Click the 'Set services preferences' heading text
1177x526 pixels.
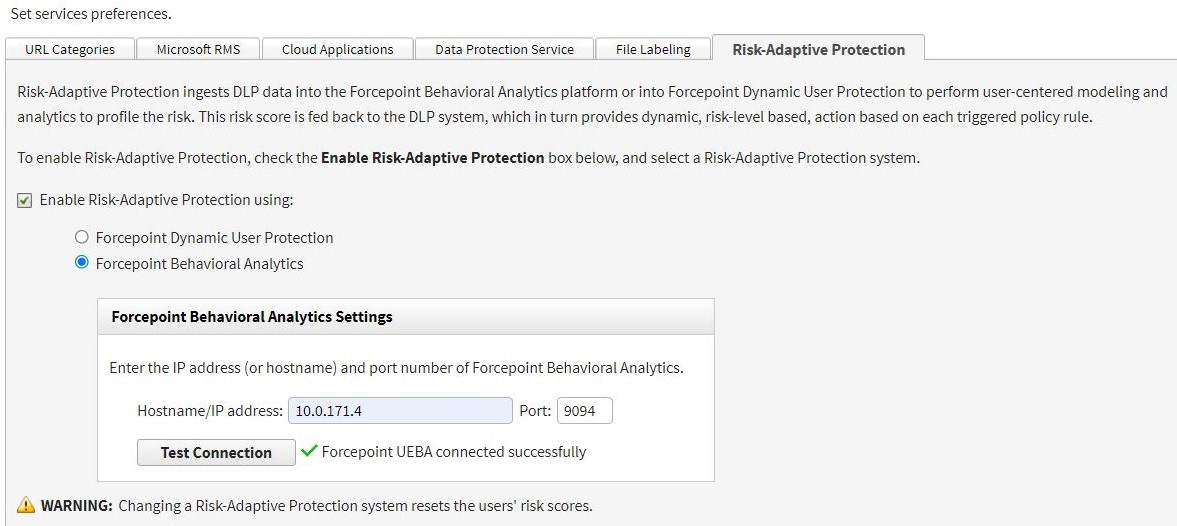(91, 14)
